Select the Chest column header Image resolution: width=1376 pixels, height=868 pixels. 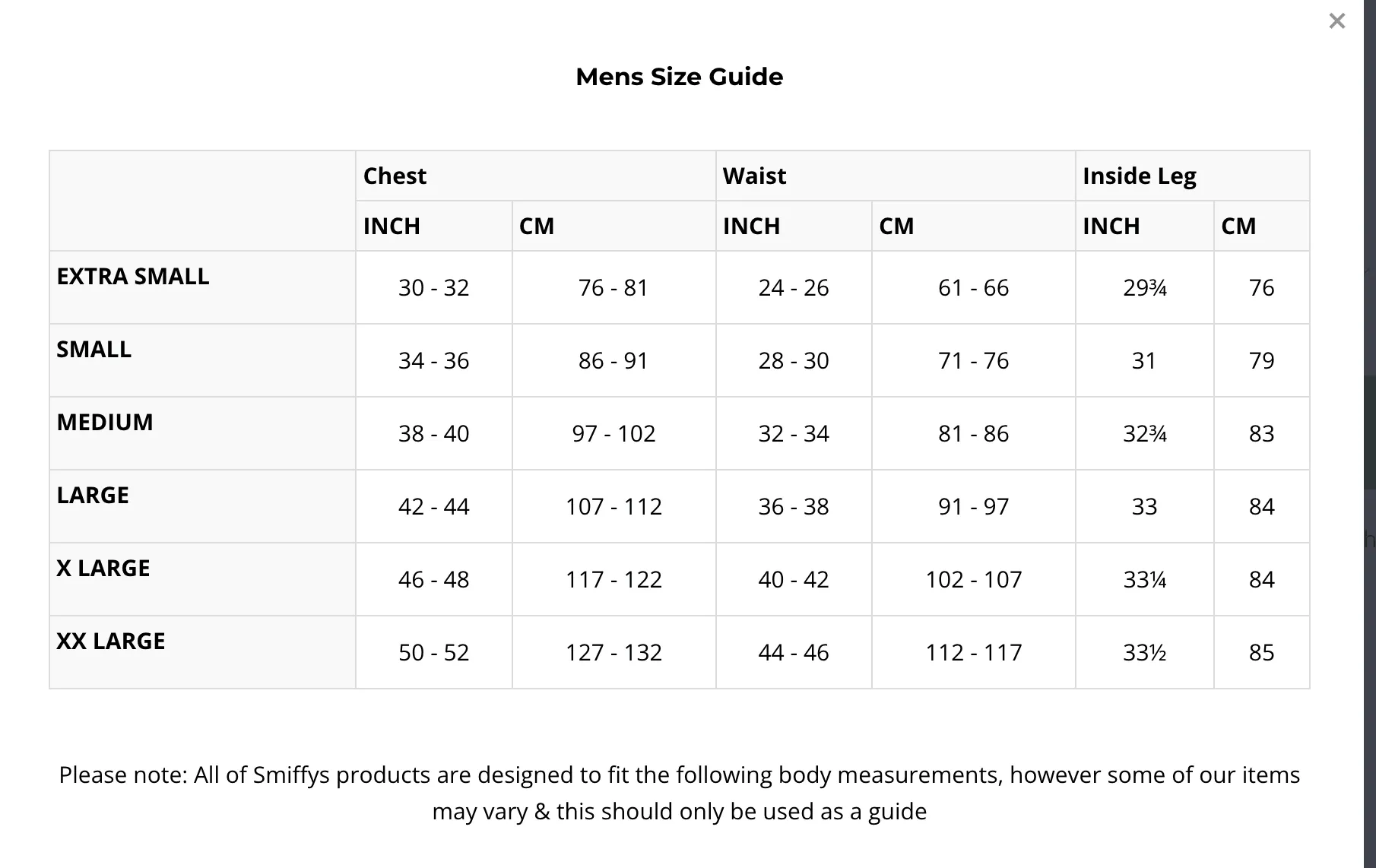click(x=395, y=176)
